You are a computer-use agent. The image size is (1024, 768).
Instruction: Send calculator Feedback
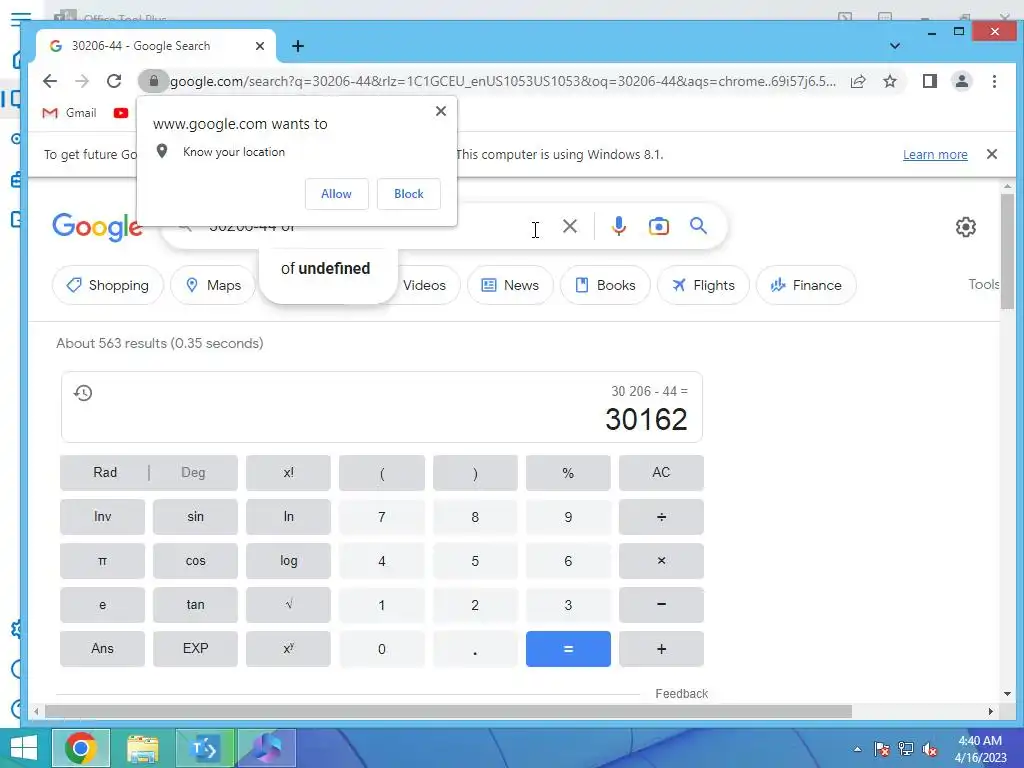(681, 694)
